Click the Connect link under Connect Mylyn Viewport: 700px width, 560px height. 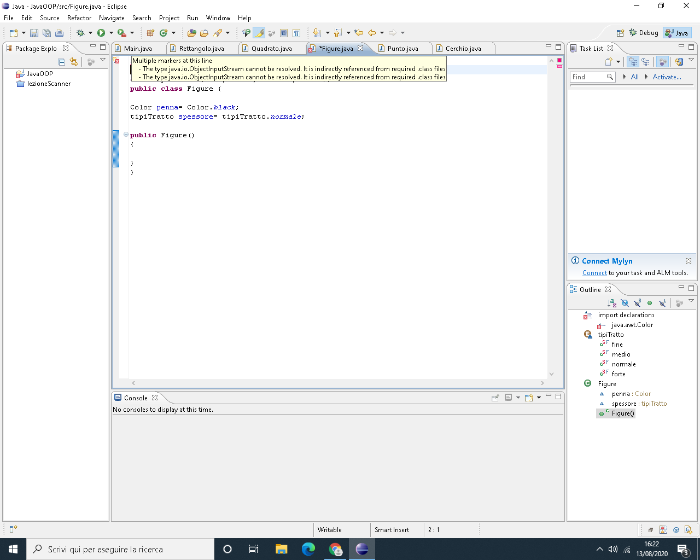[x=594, y=273]
